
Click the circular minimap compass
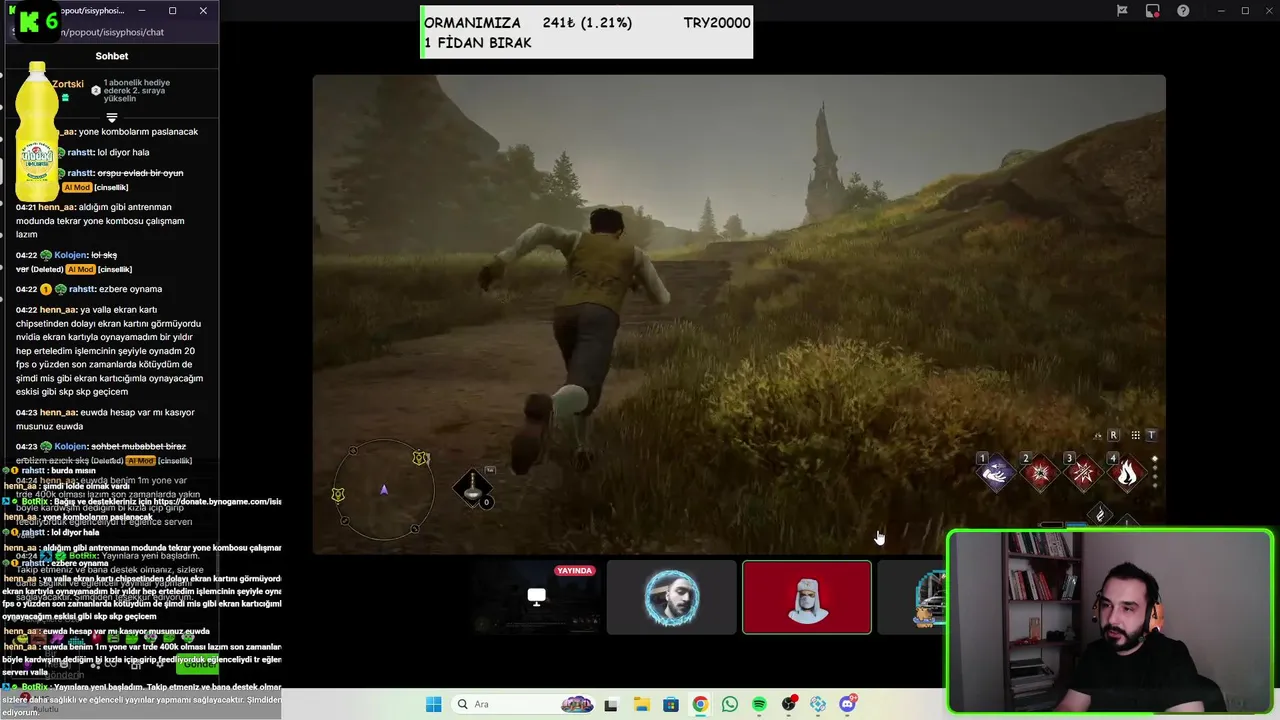pyautogui.click(x=384, y=490)
